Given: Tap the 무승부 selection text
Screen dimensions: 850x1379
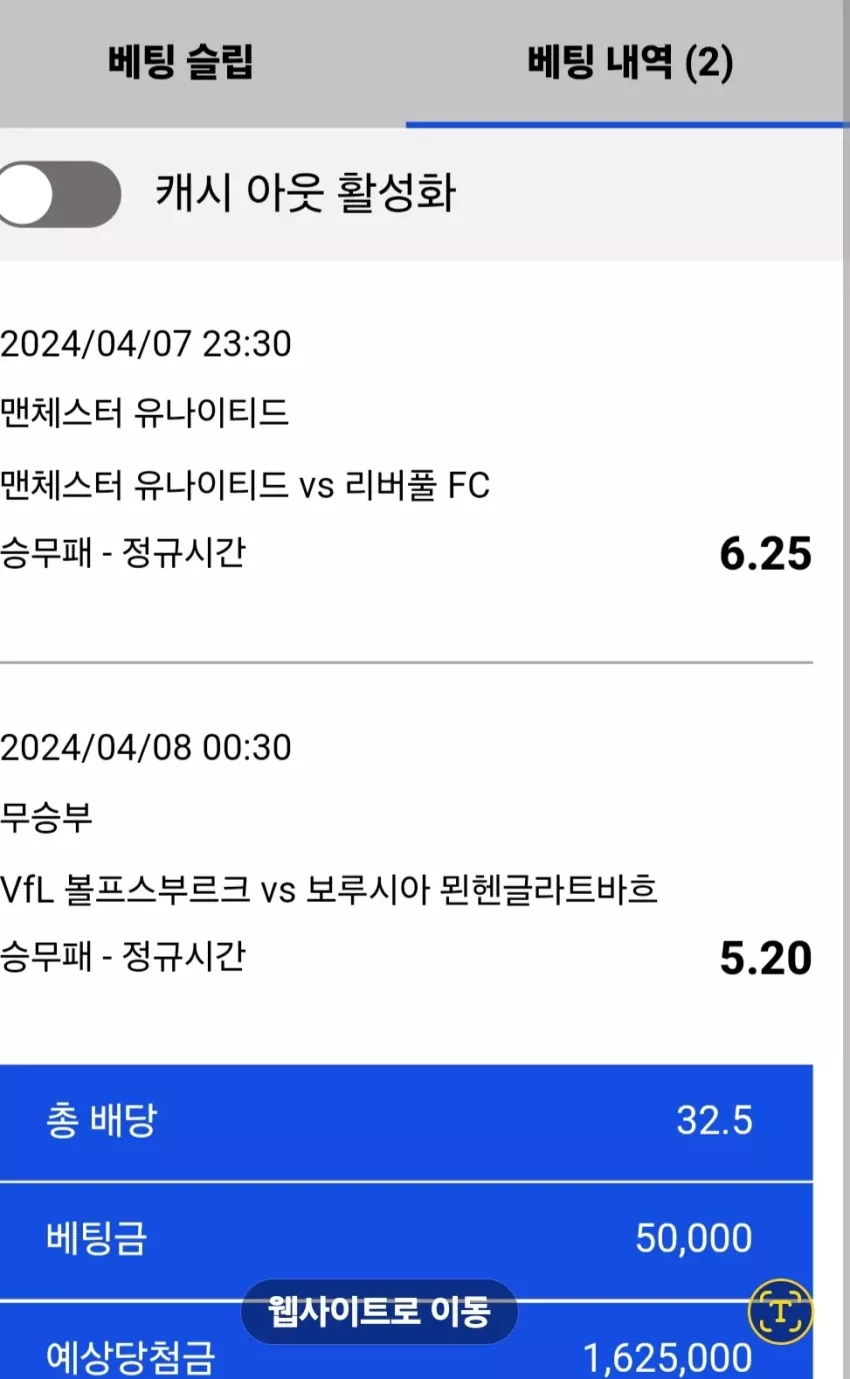Looking at the screenshot, I should 46,817.
